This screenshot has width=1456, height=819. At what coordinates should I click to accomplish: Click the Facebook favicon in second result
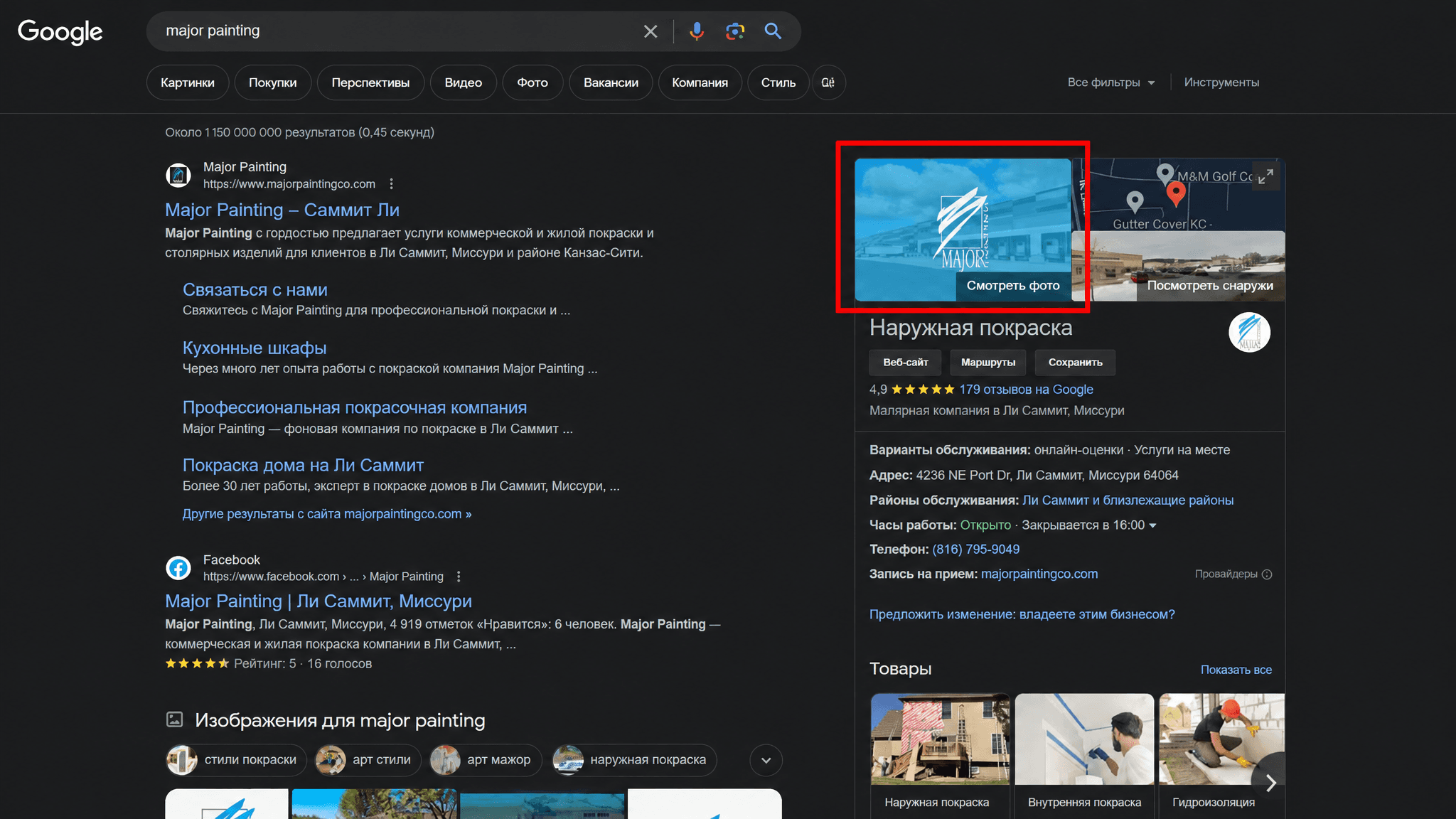pyautogui.click(x=178, y=568)
